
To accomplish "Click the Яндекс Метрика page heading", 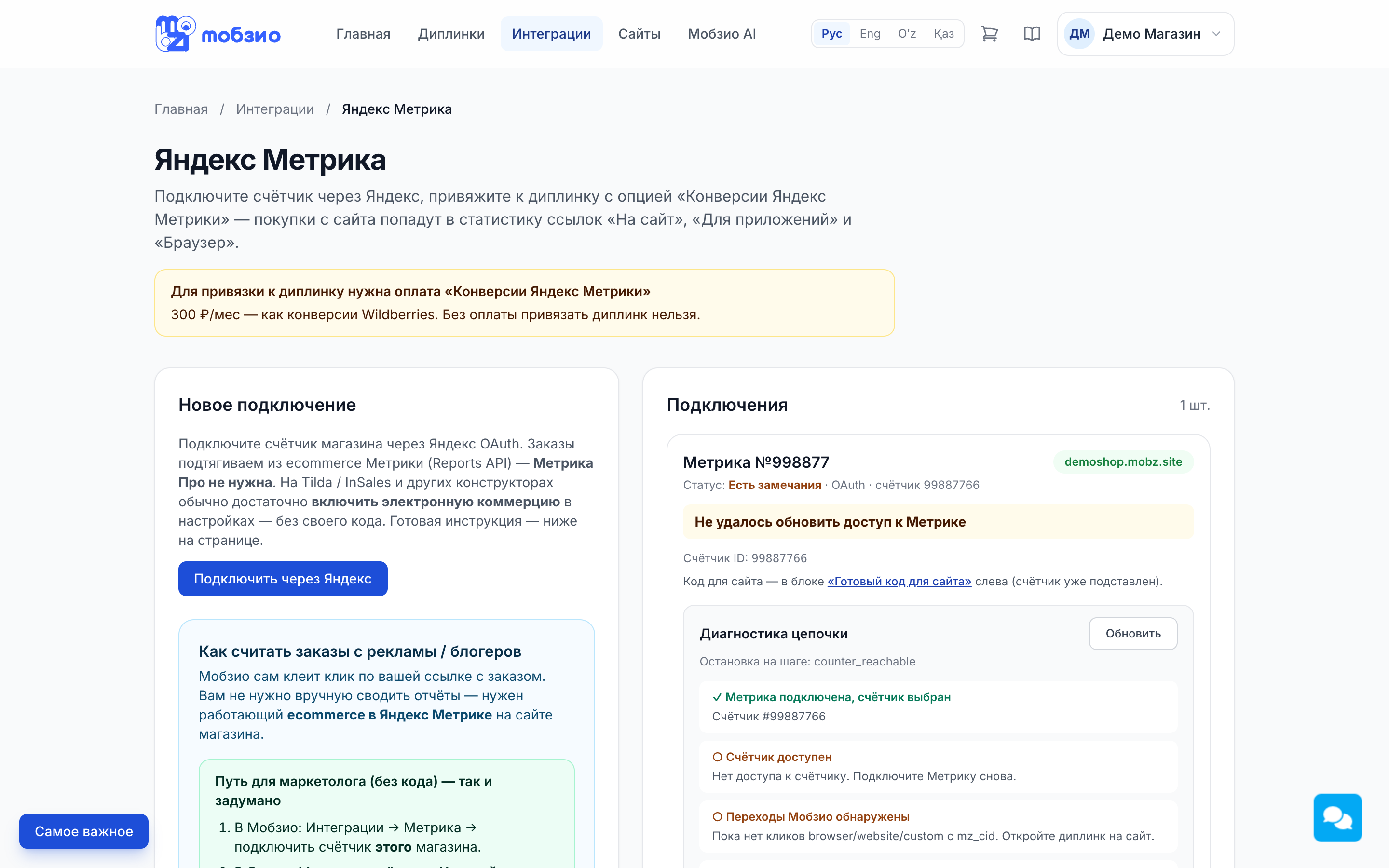I will pos(271,160).
